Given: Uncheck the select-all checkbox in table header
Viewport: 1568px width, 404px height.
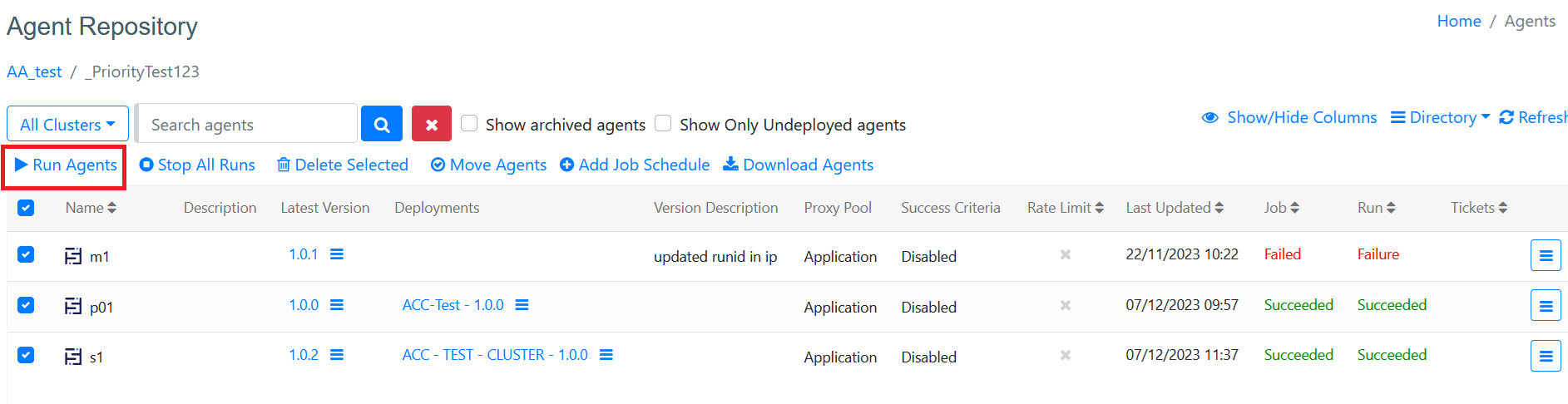Looking at the screenshot, I should pyautogui.click(x=26, y=208).
